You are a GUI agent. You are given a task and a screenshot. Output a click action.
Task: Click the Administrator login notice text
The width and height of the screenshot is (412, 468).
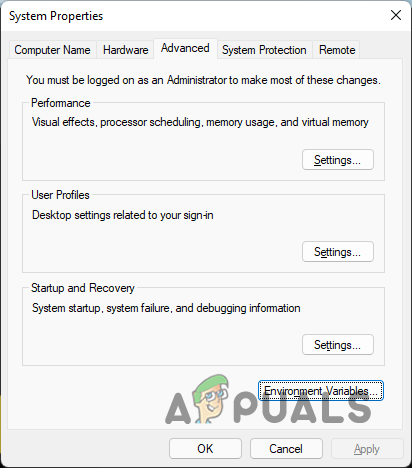coord(203,80)
